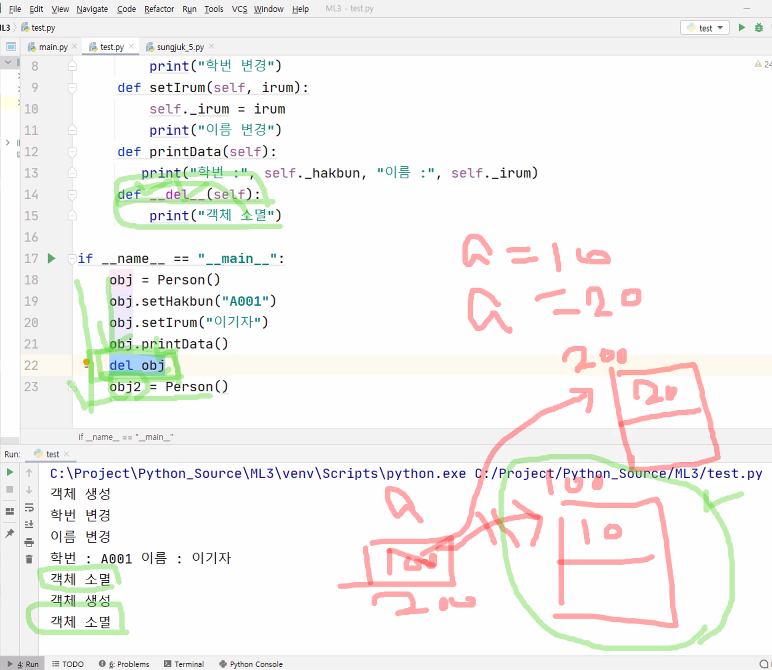Click test.py in the navigation breadcrumb
Screen dimensions: 772x670
[38, 28]
